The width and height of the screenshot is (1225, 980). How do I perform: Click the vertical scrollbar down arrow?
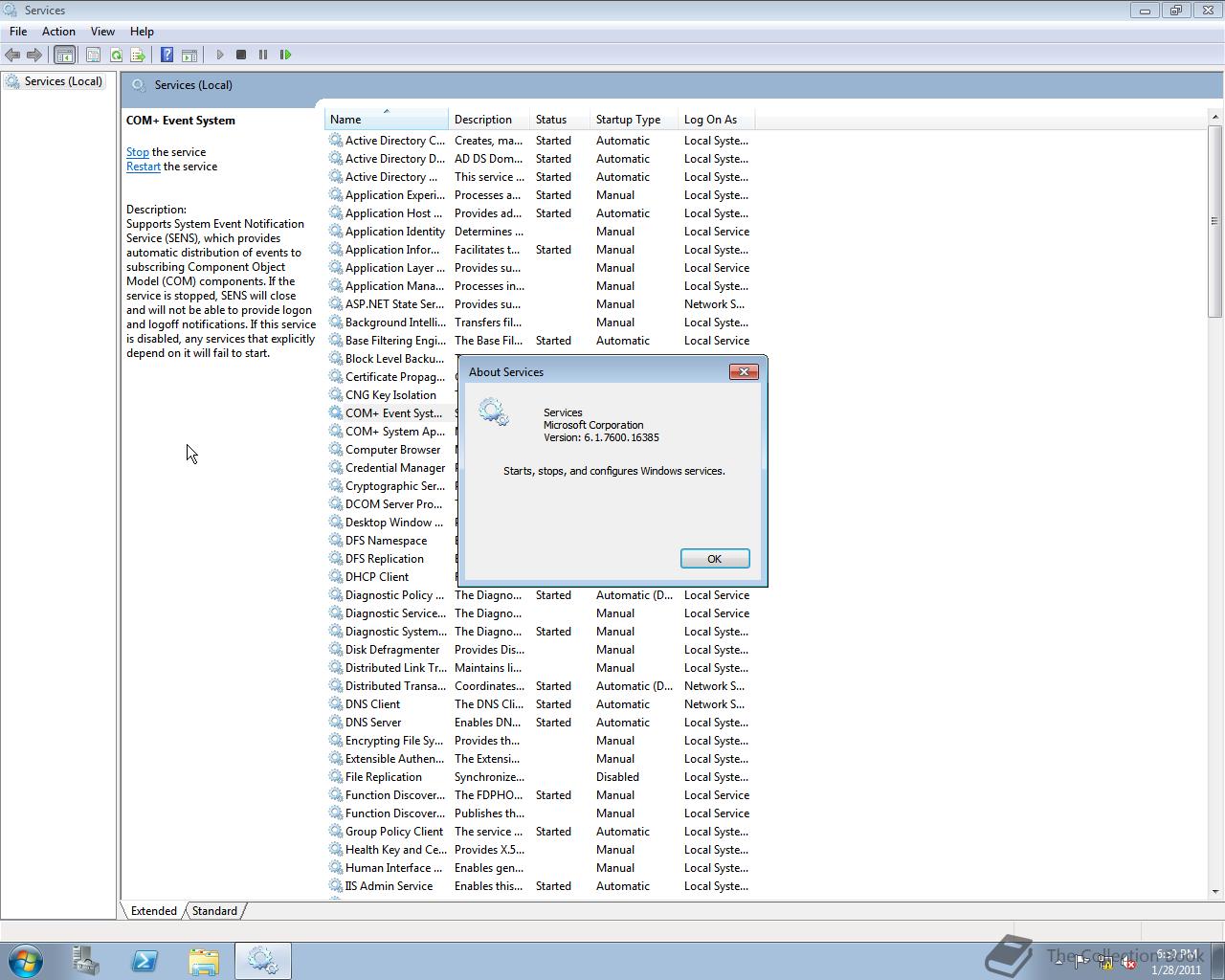[1215, 891]
